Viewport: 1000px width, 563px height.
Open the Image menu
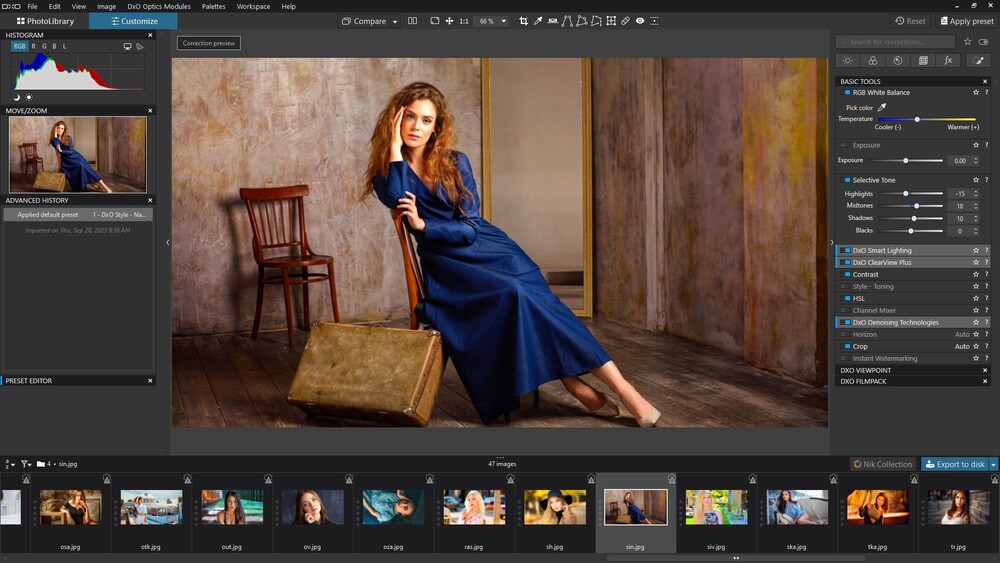107,6
